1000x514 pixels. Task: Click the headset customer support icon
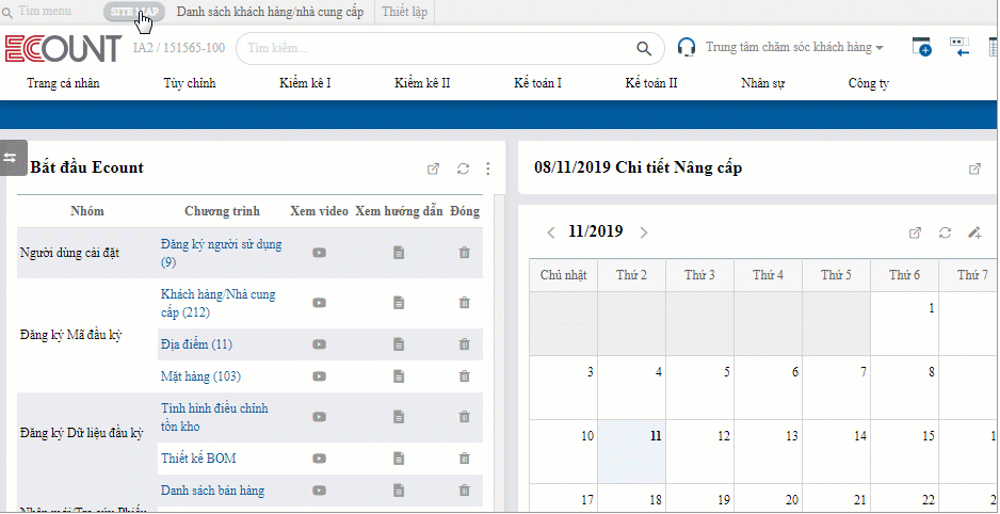(x=686, y=48)
